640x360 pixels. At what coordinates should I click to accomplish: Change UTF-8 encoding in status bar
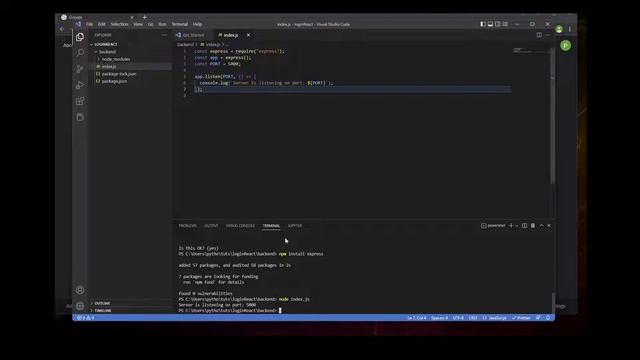pos(458,318)
